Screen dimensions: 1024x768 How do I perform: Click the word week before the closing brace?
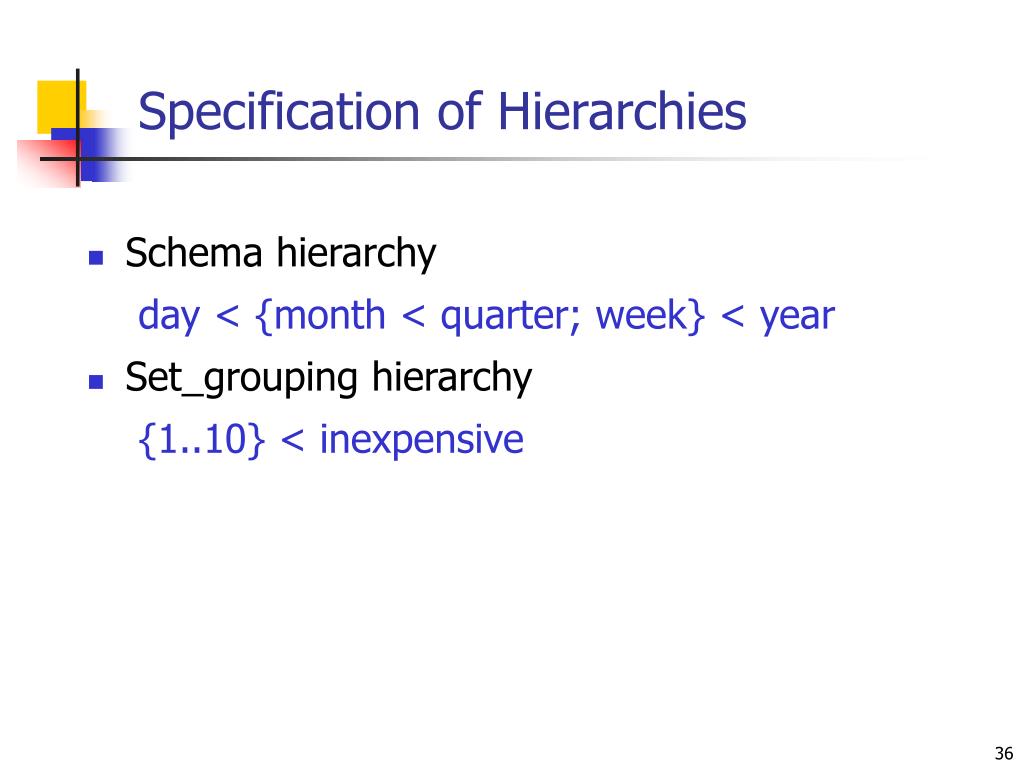[x=643, y=315]
